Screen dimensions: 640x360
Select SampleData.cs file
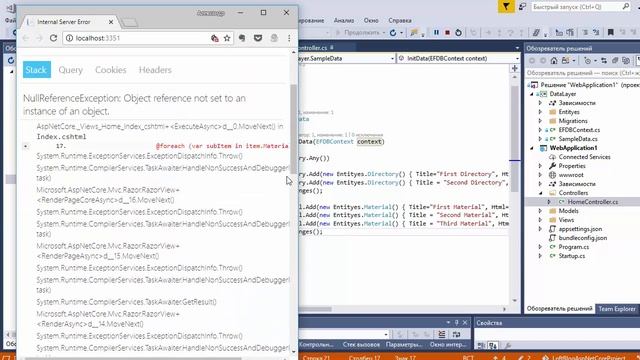click(x=578, y=139)
